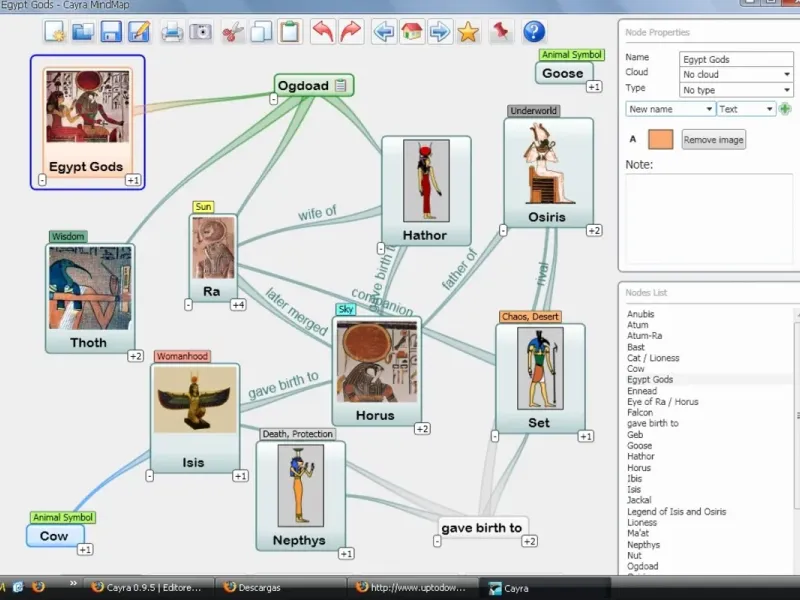This screenshot has width=800, height=600.
Task: Cut the selection with the scissors icon
Action: coord(233,32)
